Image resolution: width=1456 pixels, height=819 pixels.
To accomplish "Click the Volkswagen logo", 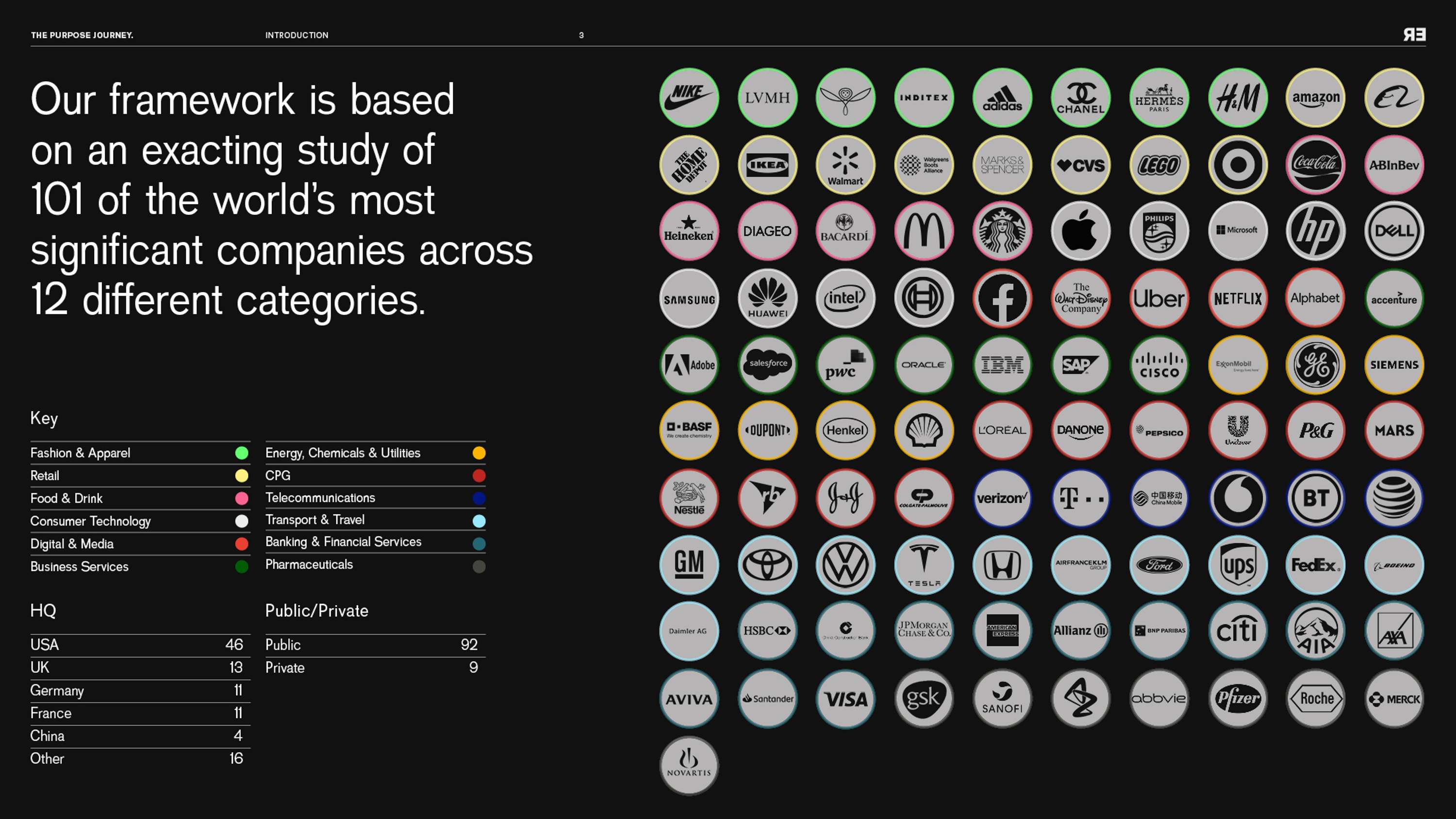I will [x=845, y=565].
